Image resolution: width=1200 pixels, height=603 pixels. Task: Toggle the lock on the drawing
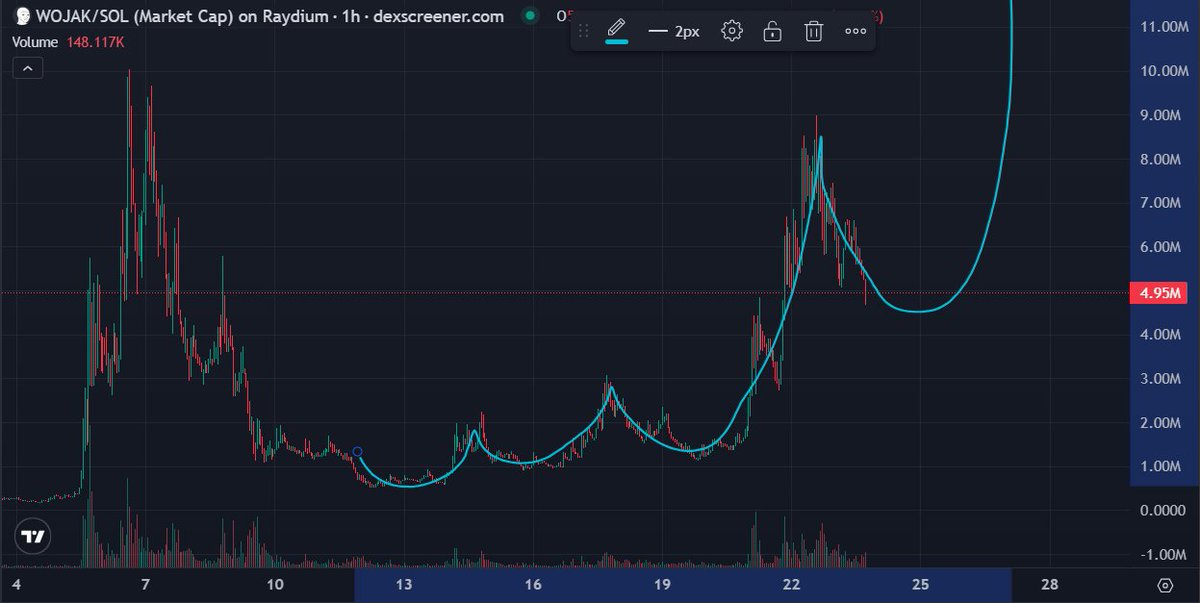(x=772, y=31)
